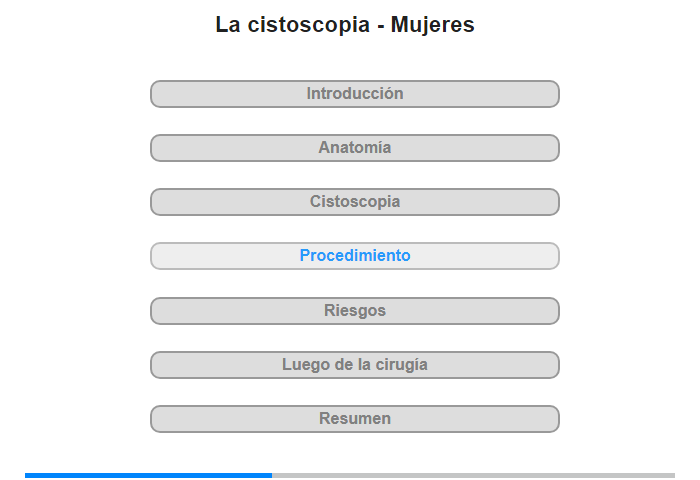This screenshot has width=700, height=480.
Task: Select the Cistoscopia menu button
Action: [x=354, y=202]
